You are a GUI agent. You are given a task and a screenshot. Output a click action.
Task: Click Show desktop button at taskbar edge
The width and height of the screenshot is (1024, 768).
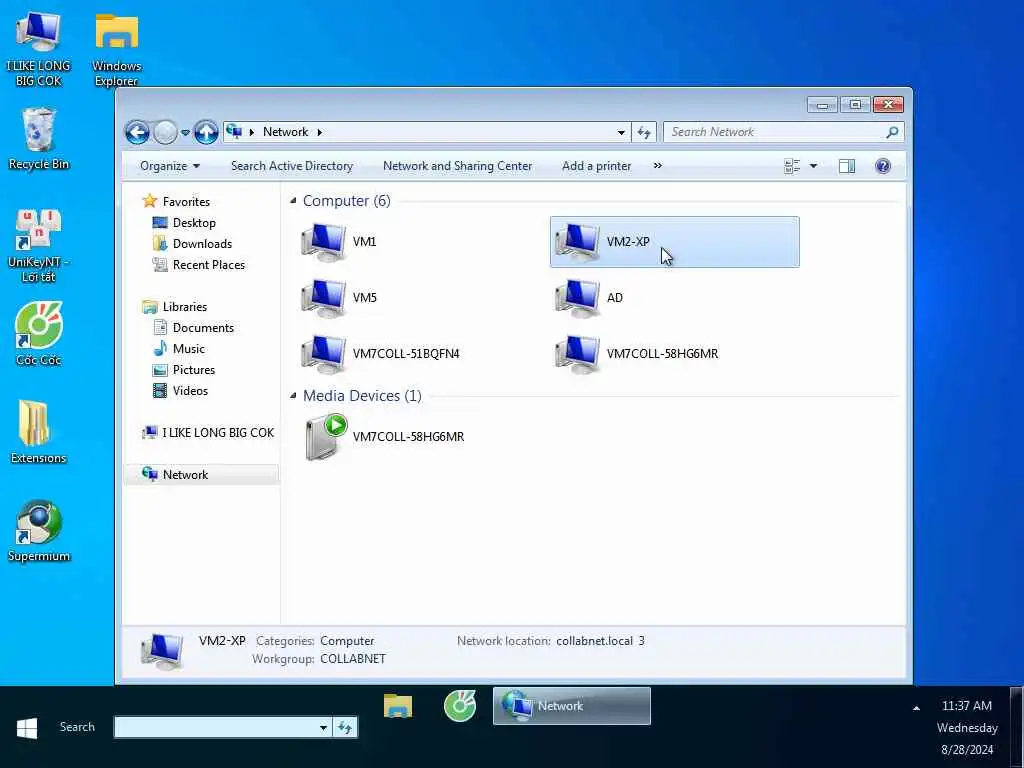pos(1017,727)
